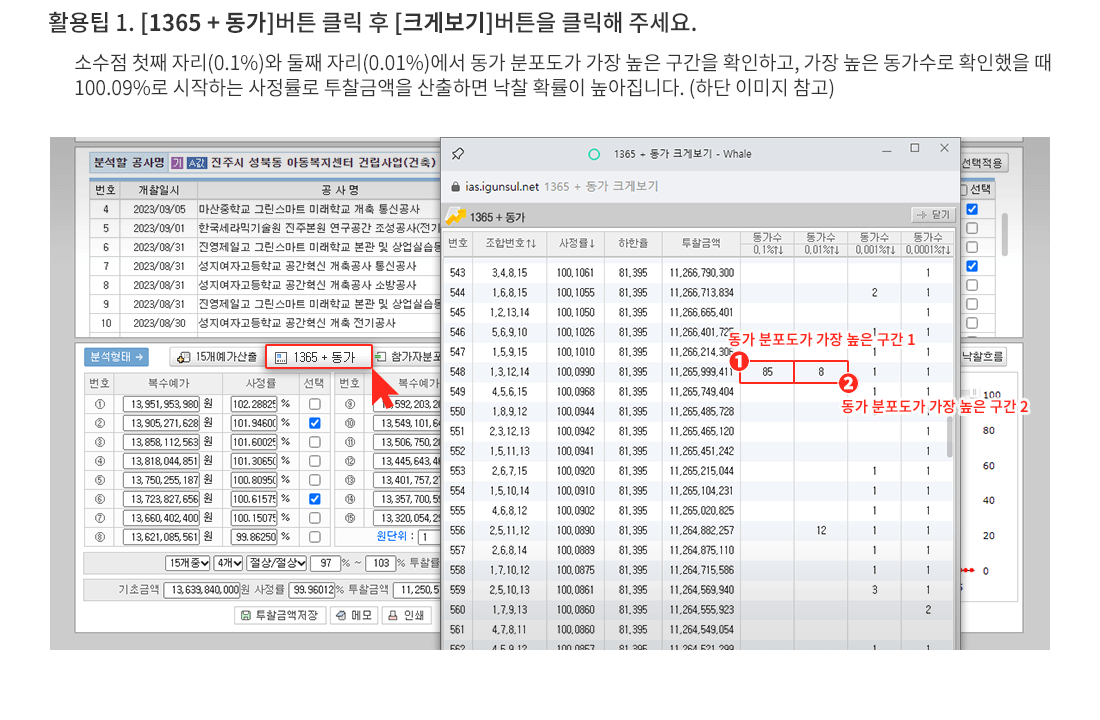1100x720 pixels.
Task: Check 선택 box for price ①
Action: tap(315, 404)
